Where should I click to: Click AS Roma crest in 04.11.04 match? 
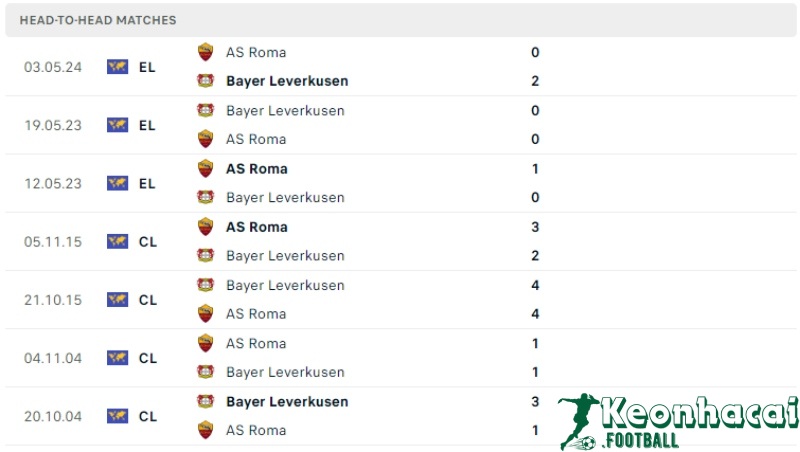pos(205,343)
